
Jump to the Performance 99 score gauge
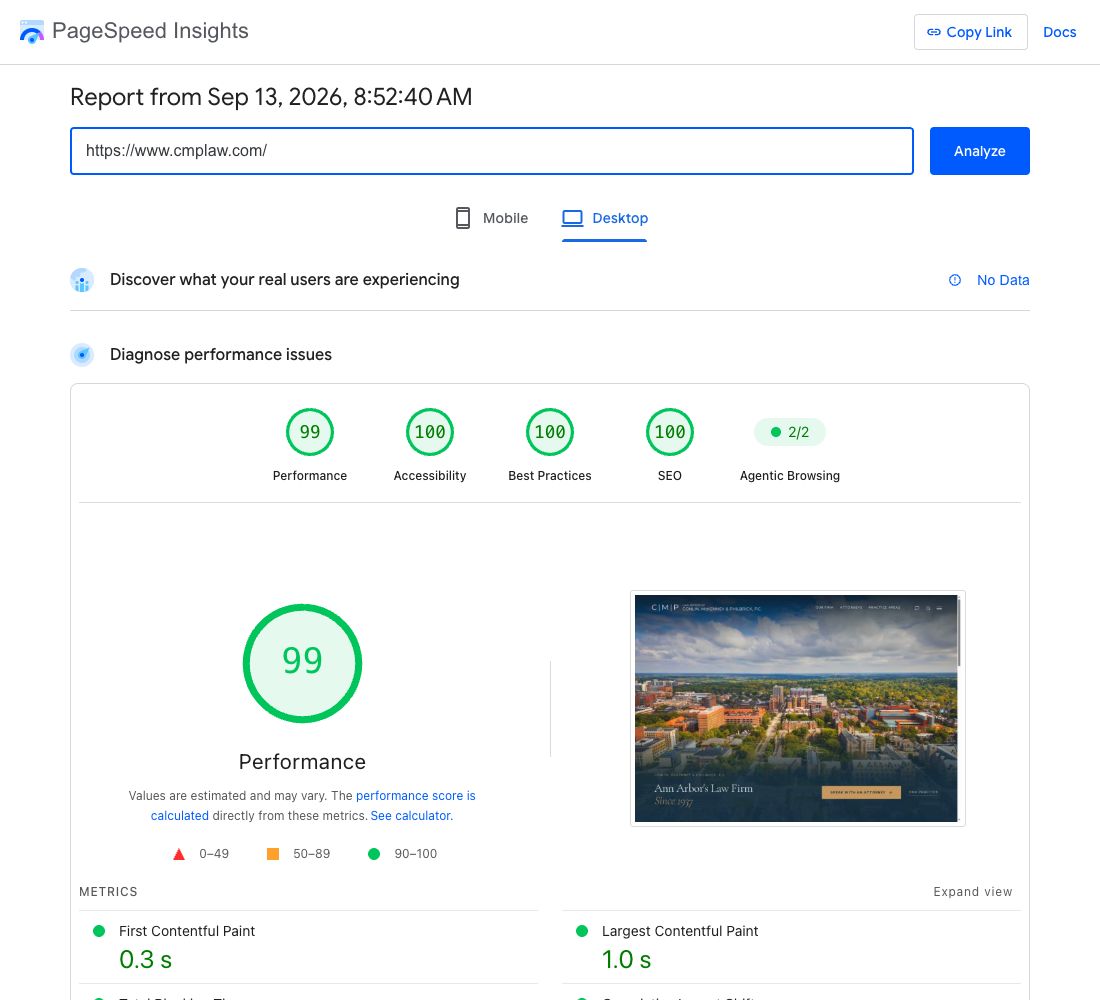[x=310, y=432]
